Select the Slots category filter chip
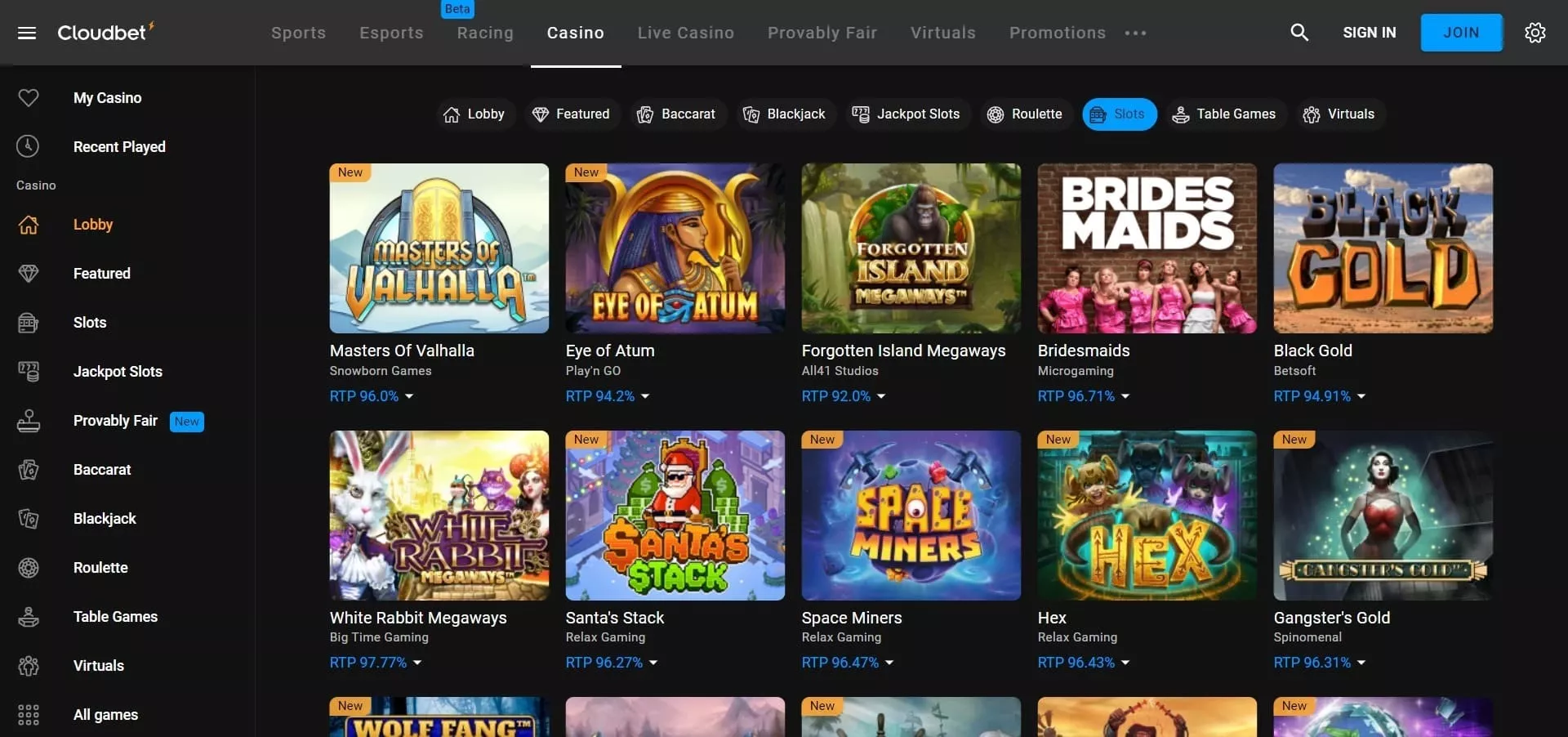The width and height of the screenshot is (1568, 737). (1119, 114)
